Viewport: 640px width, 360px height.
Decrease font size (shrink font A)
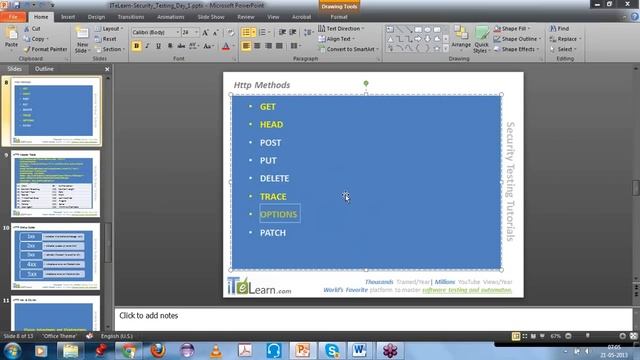[x=215, y=32]
